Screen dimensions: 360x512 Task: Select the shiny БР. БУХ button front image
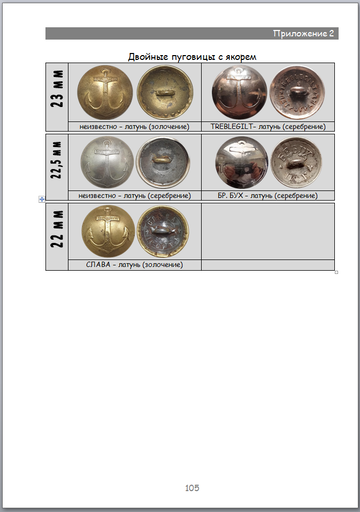pos(242,162)
